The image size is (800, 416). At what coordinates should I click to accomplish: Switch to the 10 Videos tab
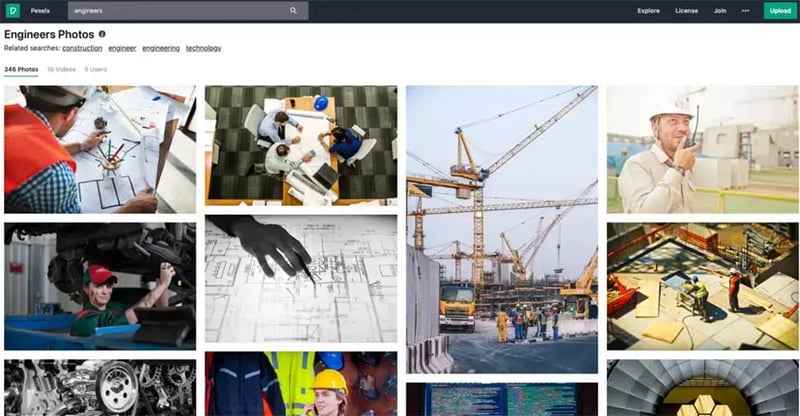61,69
